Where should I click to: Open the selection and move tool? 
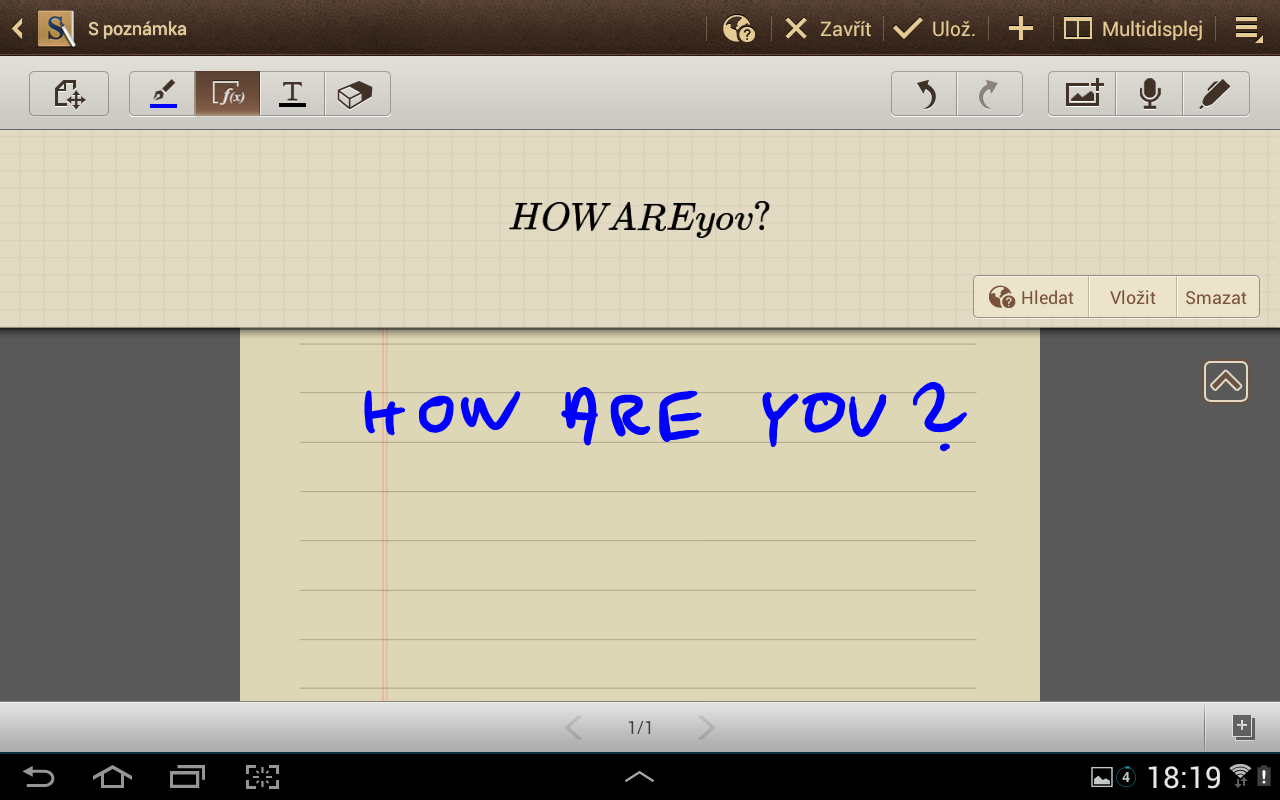[69, 94]
